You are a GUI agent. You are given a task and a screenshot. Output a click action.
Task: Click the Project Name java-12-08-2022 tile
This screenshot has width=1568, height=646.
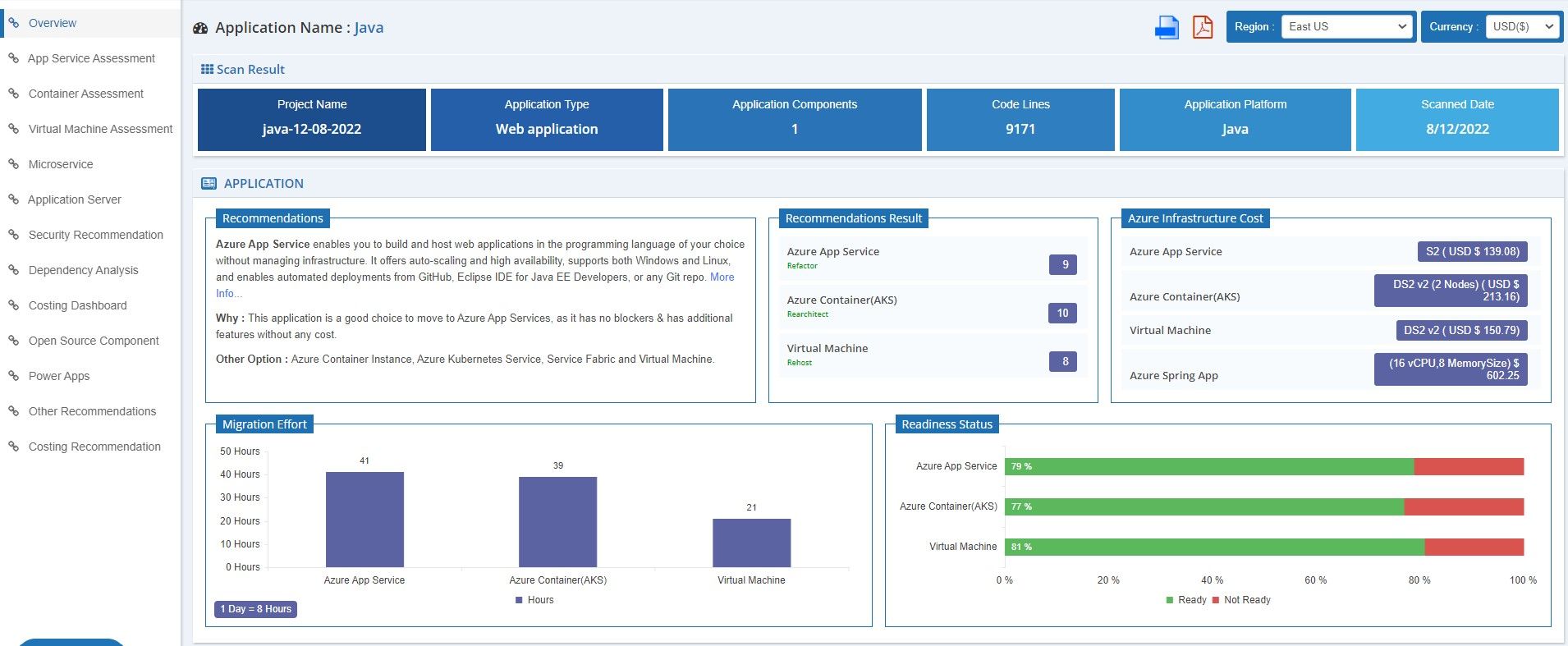[312, 120]
